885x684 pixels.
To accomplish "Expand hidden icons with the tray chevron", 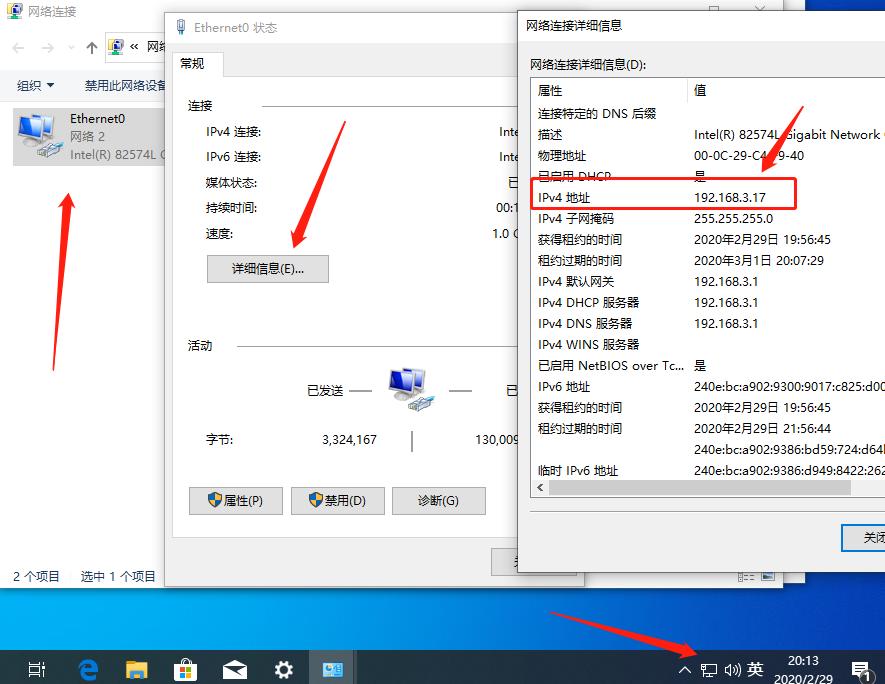I will coord(685,669).
